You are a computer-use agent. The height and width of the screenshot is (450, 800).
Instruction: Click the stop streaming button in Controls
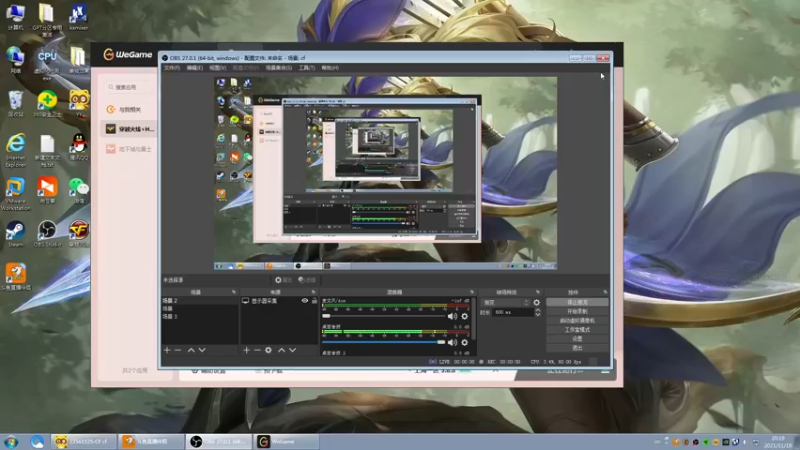click(577, 303)
